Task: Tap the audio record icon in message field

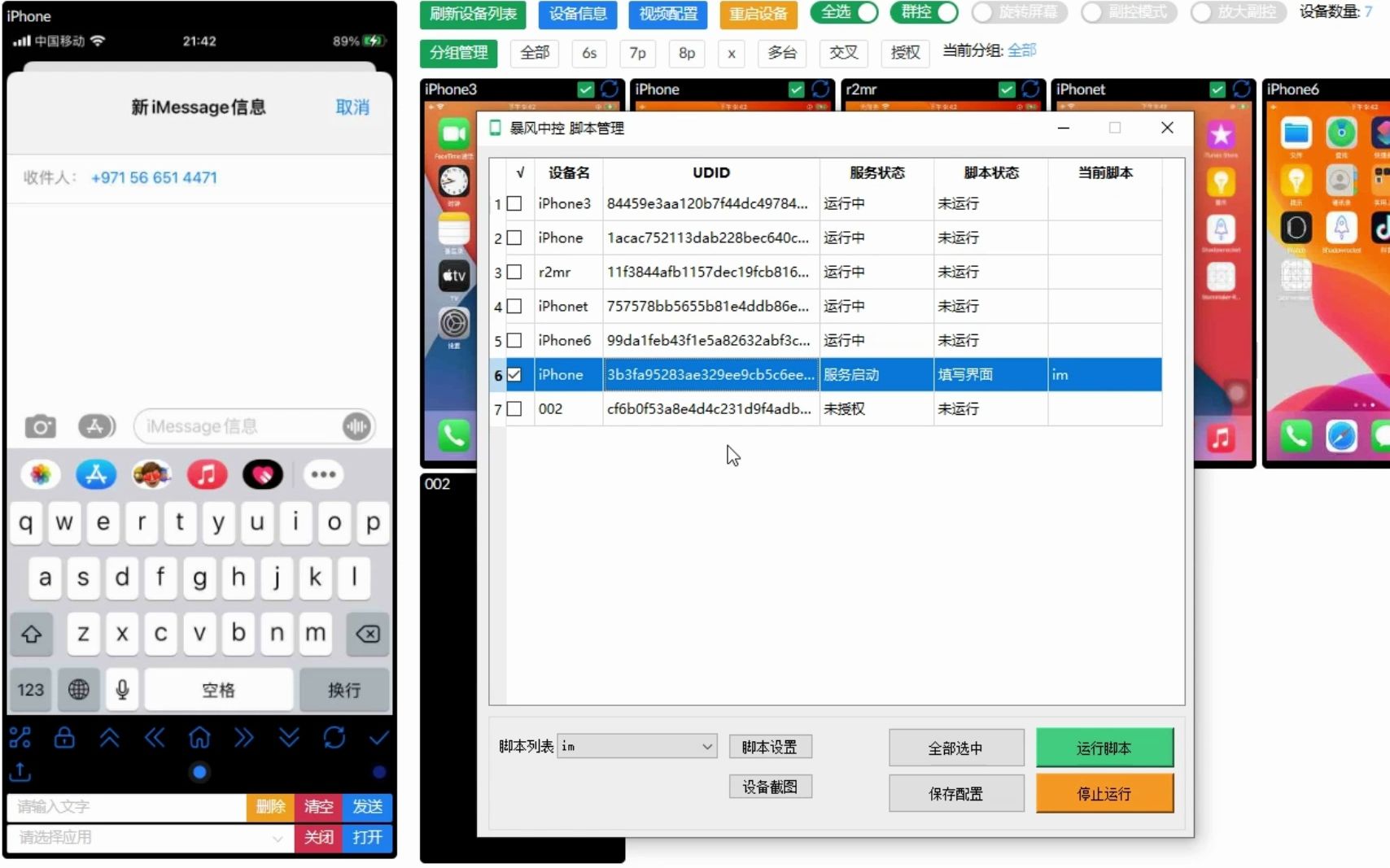Action: (x=356, y=426)
